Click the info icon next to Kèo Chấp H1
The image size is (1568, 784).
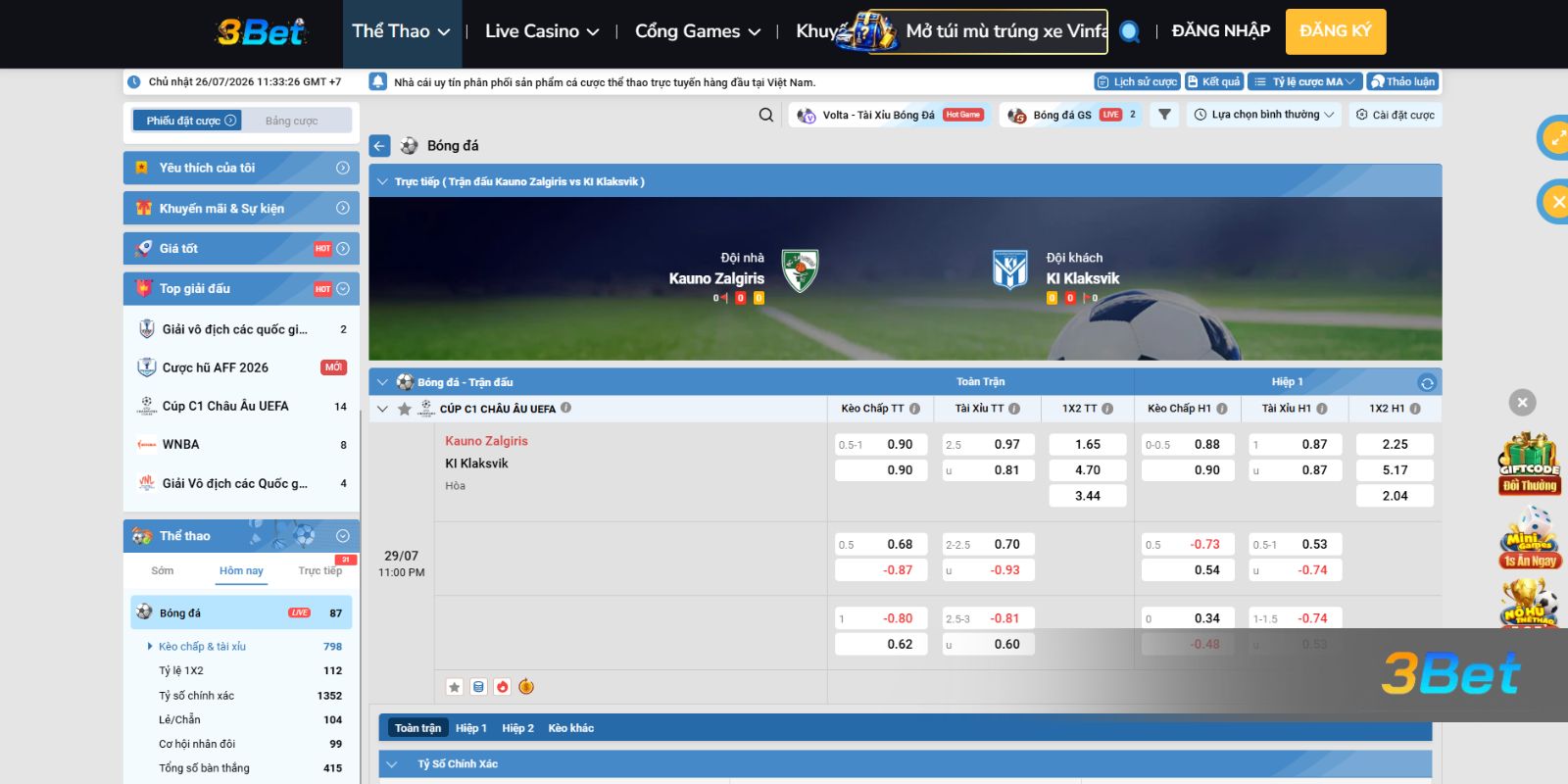(x=1221, y=409)
